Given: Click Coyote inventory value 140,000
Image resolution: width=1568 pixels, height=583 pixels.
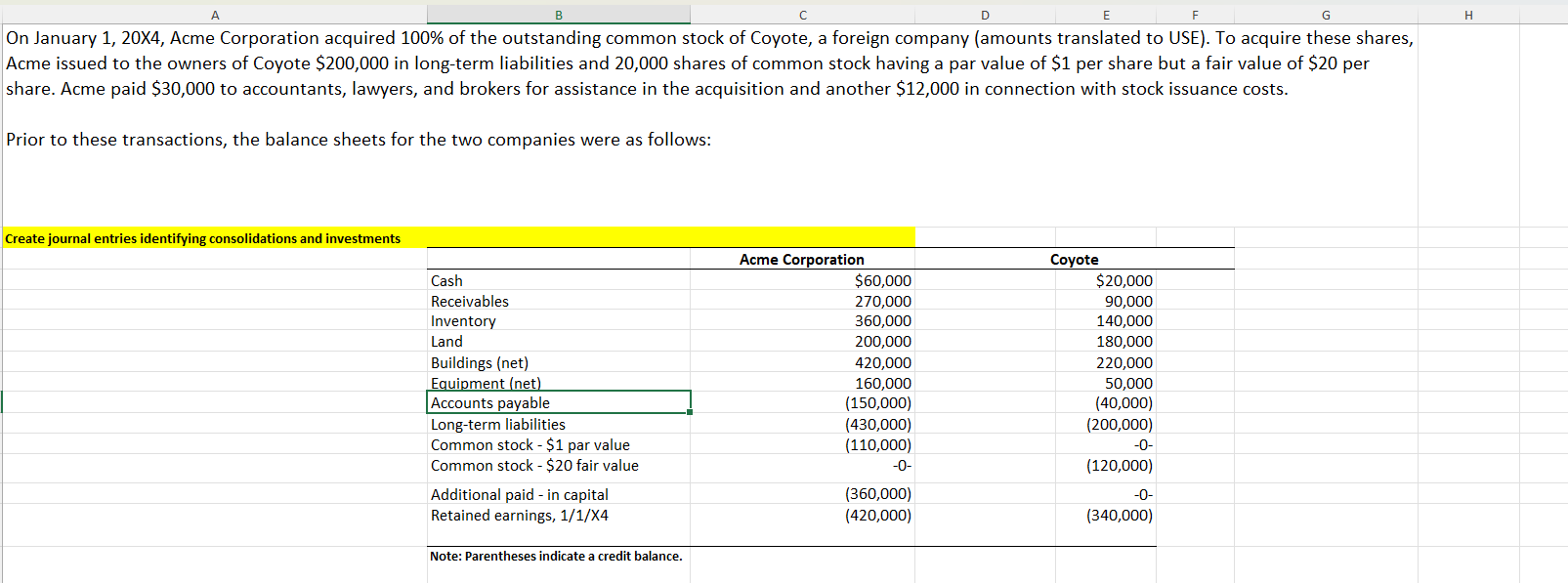Looking at the screenshot, I should tap(1106, 320).
